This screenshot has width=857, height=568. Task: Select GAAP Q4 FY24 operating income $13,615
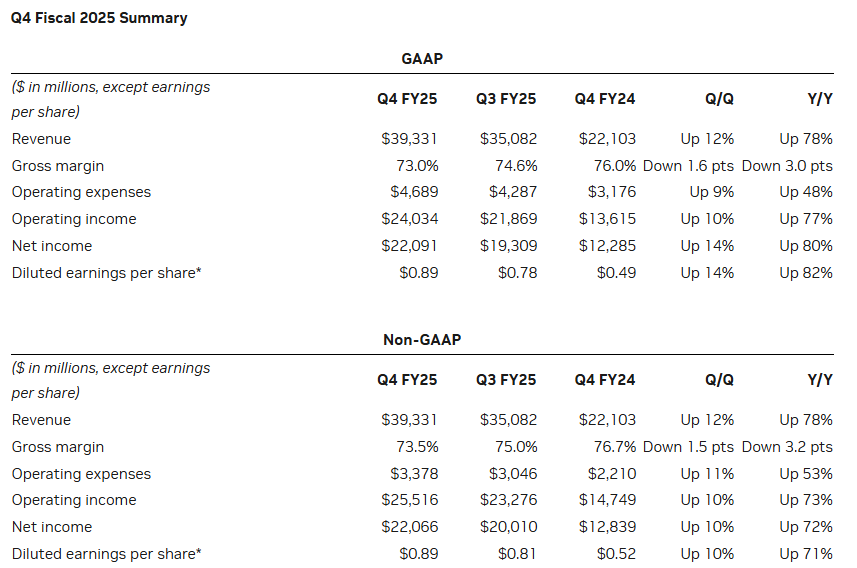tap(607, 219)
